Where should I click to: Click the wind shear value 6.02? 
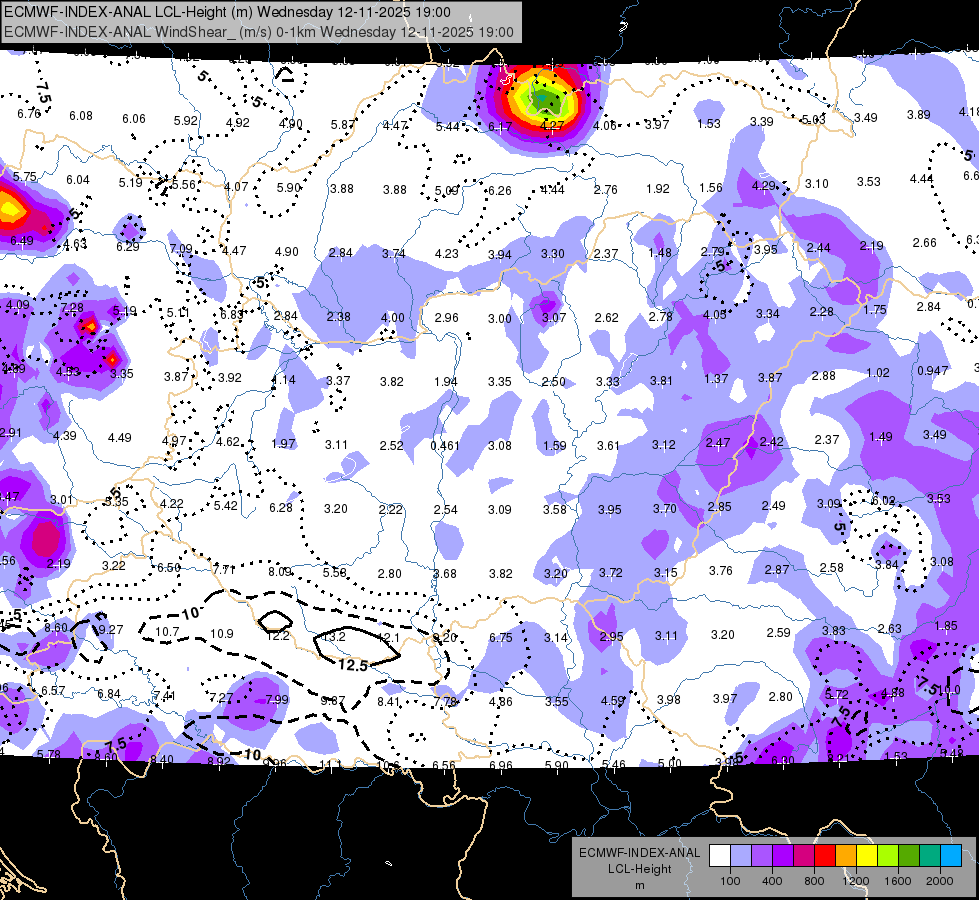(883, 500)
